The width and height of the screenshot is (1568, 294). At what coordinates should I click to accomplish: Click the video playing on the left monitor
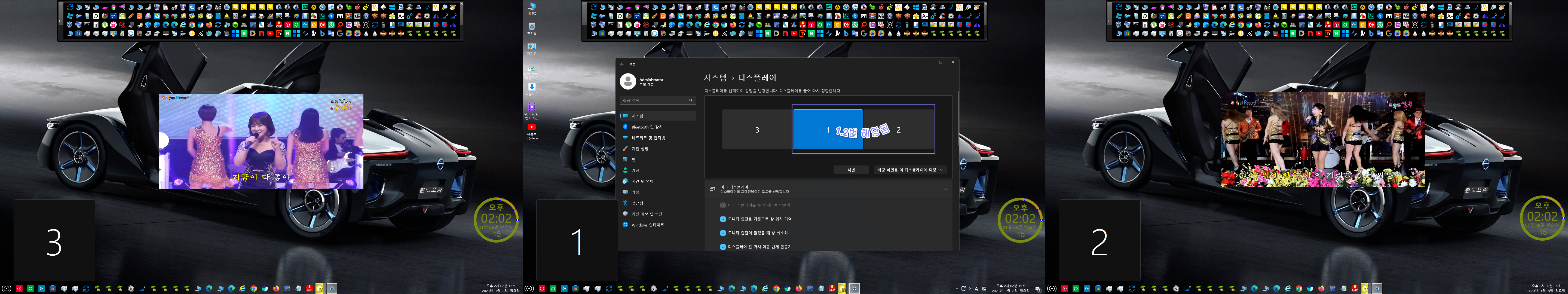[x=261, y=141]
